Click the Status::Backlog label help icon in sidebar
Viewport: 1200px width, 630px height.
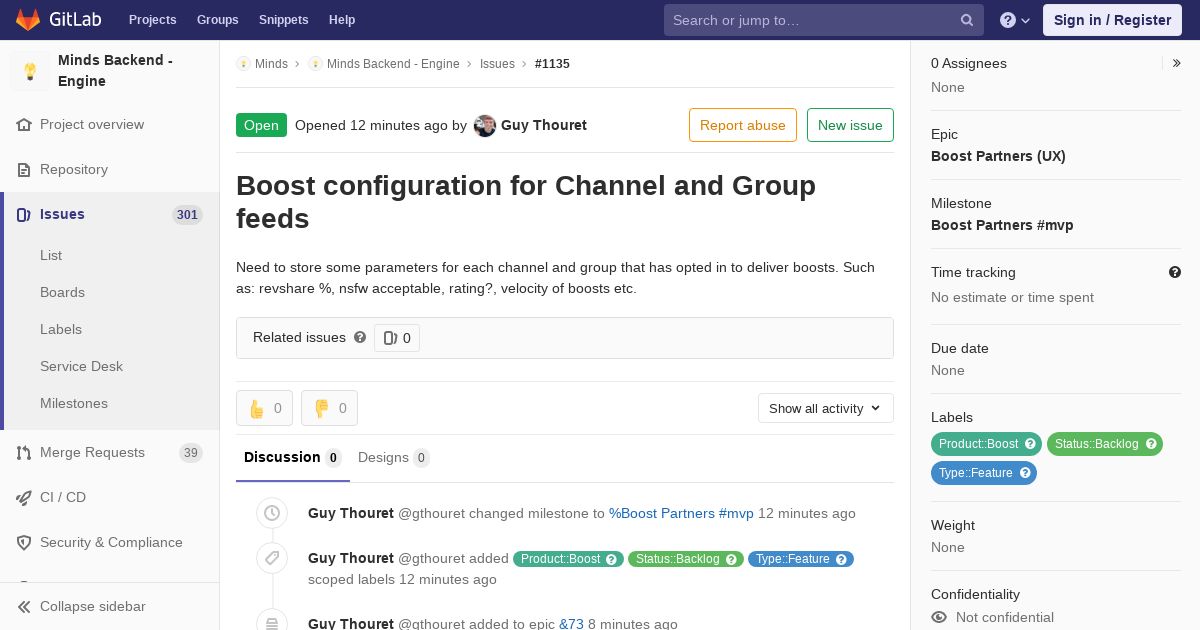point(1151,444)
